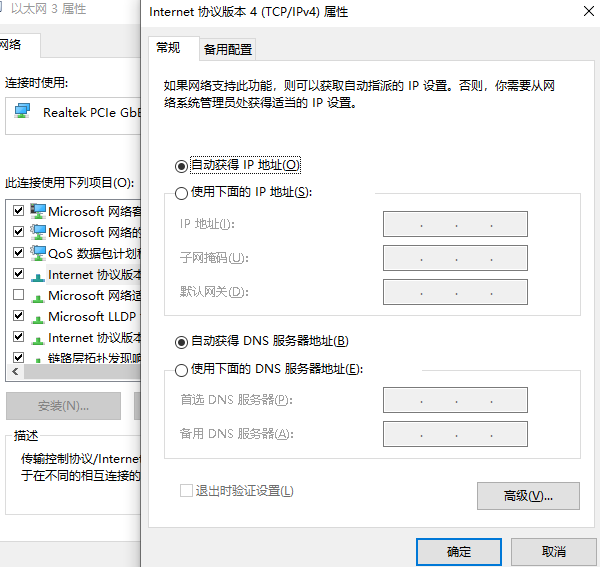Screen dimensions: 600x567
Task: Choose 使用下面的 DNS 服务器地址 option
Action: [181, 370]
